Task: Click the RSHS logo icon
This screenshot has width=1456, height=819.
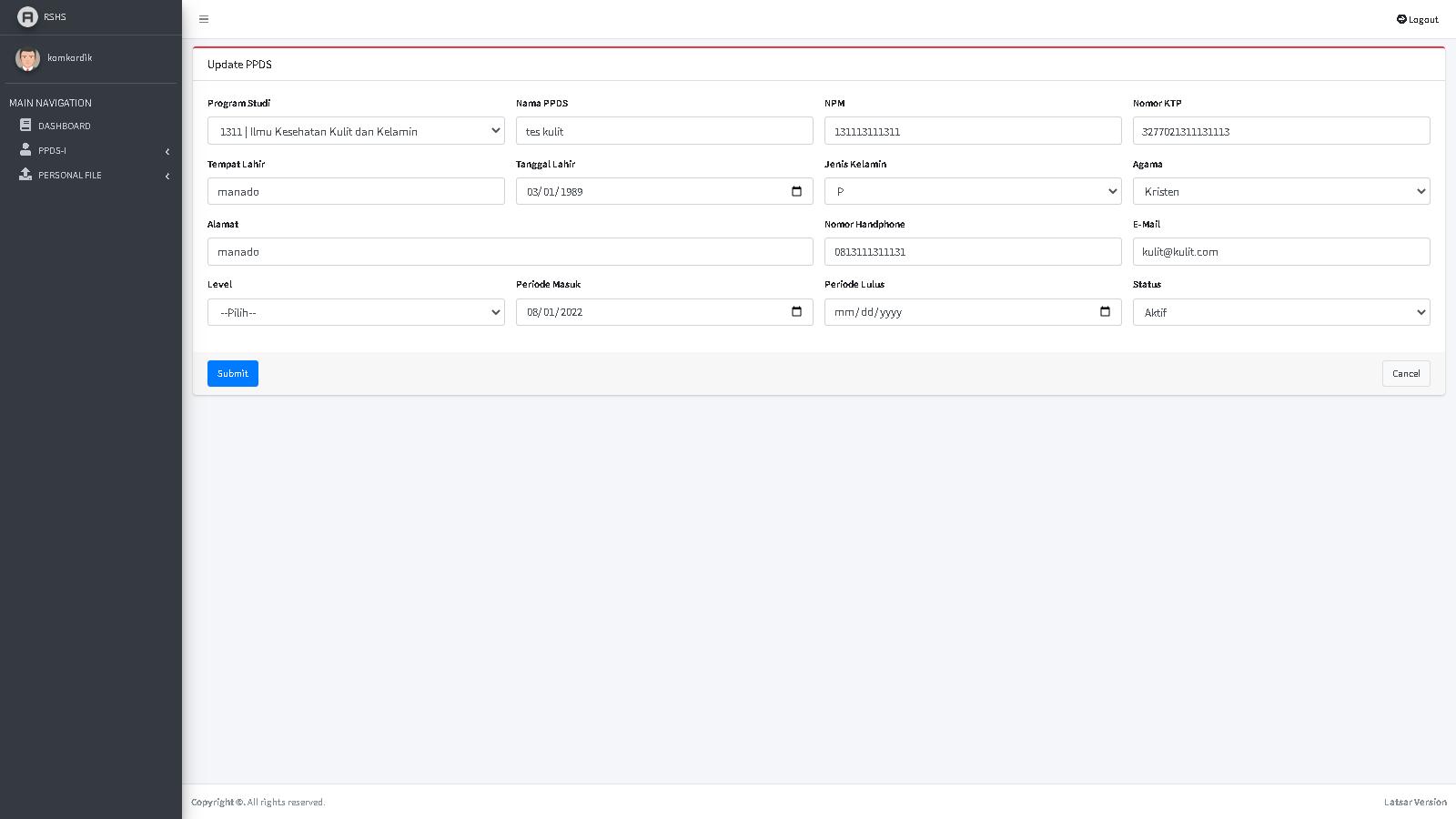Action: coord(27,17)
